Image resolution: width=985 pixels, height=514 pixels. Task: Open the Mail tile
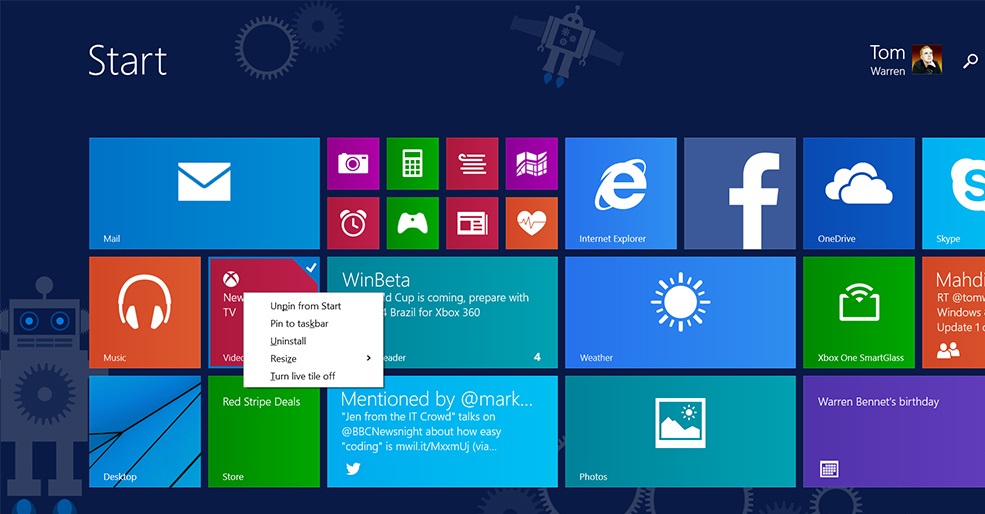point(204,194)
